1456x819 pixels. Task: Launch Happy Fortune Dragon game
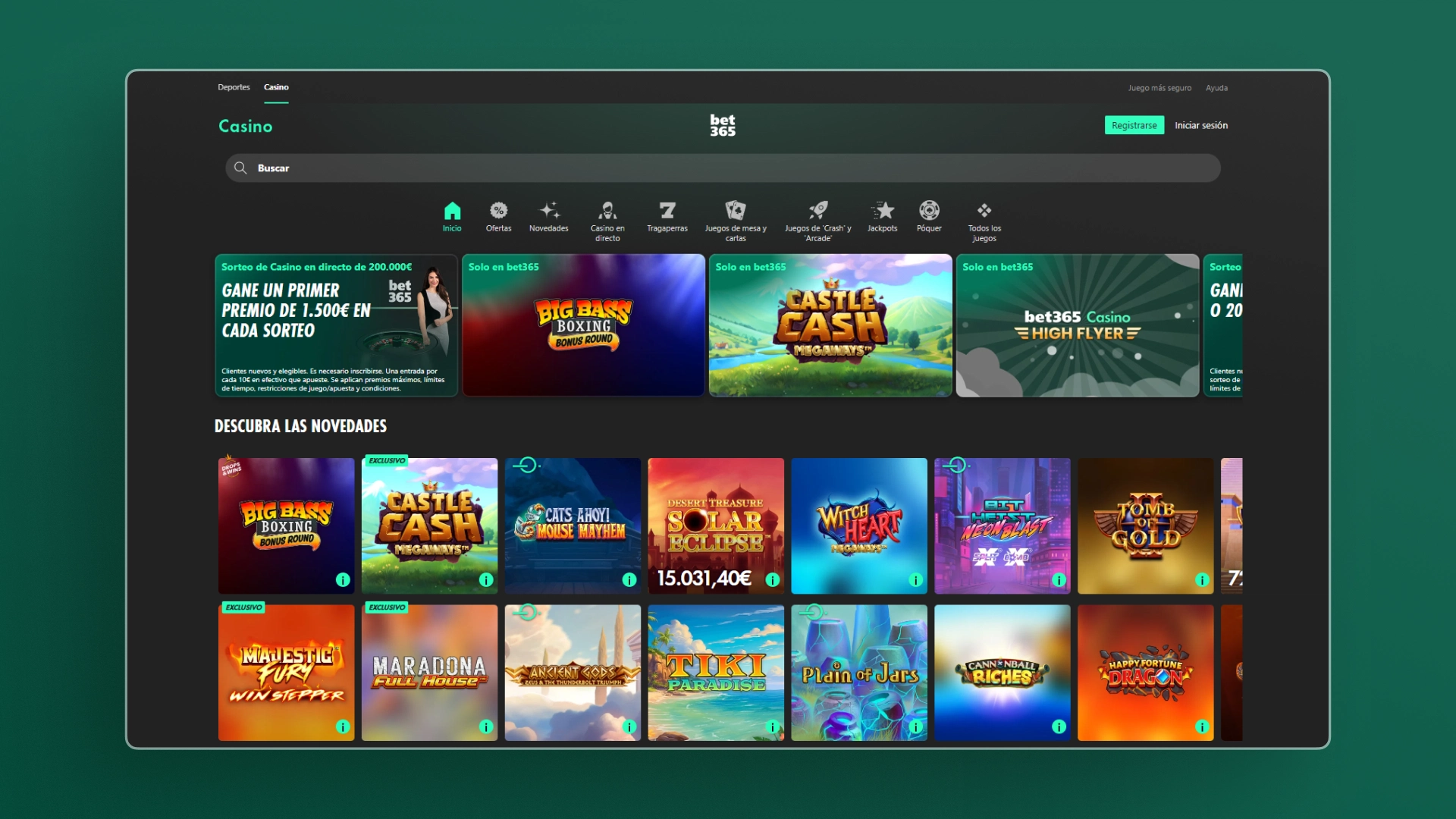(1145, 673)
